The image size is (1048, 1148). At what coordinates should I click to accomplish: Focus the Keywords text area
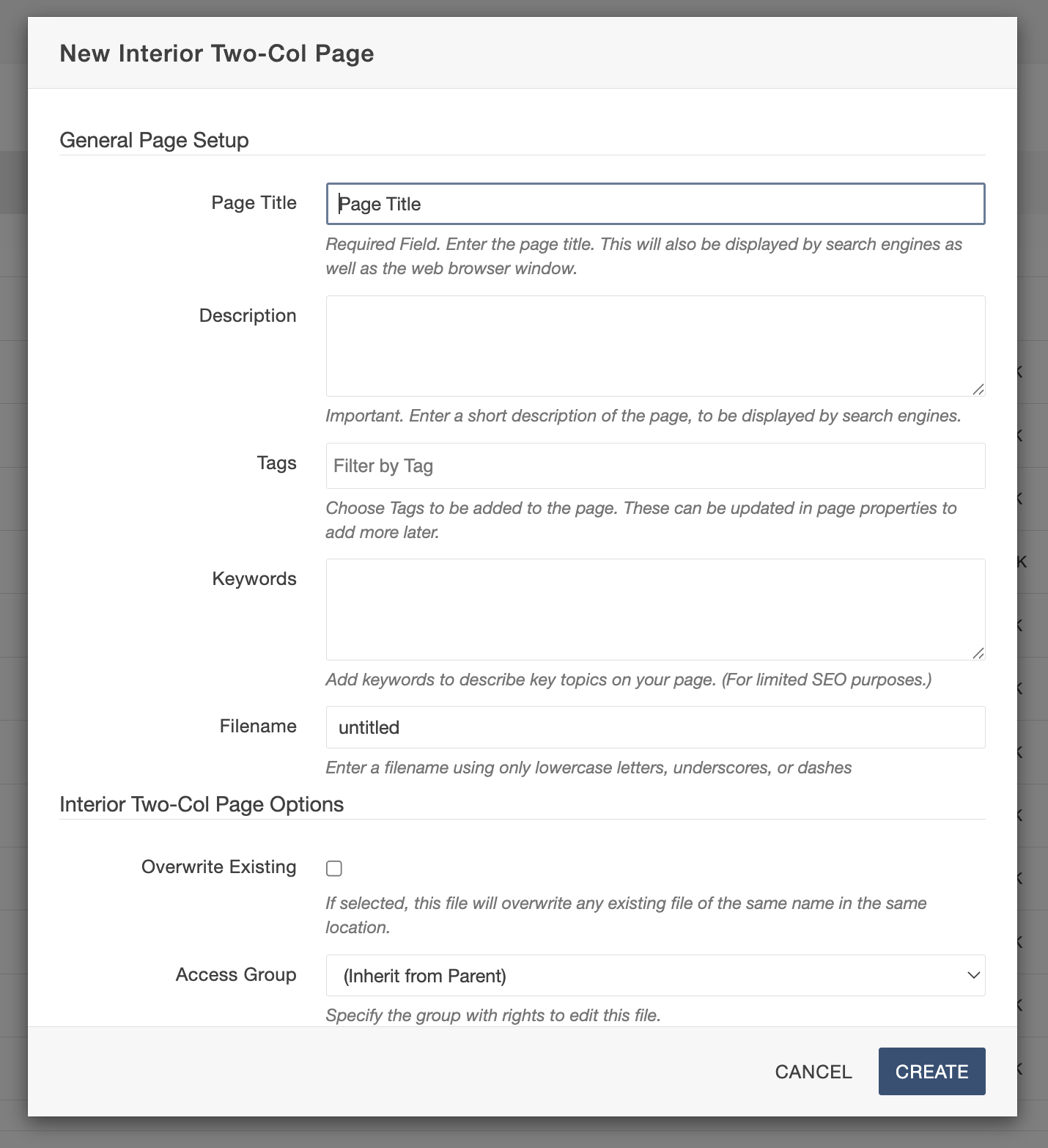pos(654,608)
